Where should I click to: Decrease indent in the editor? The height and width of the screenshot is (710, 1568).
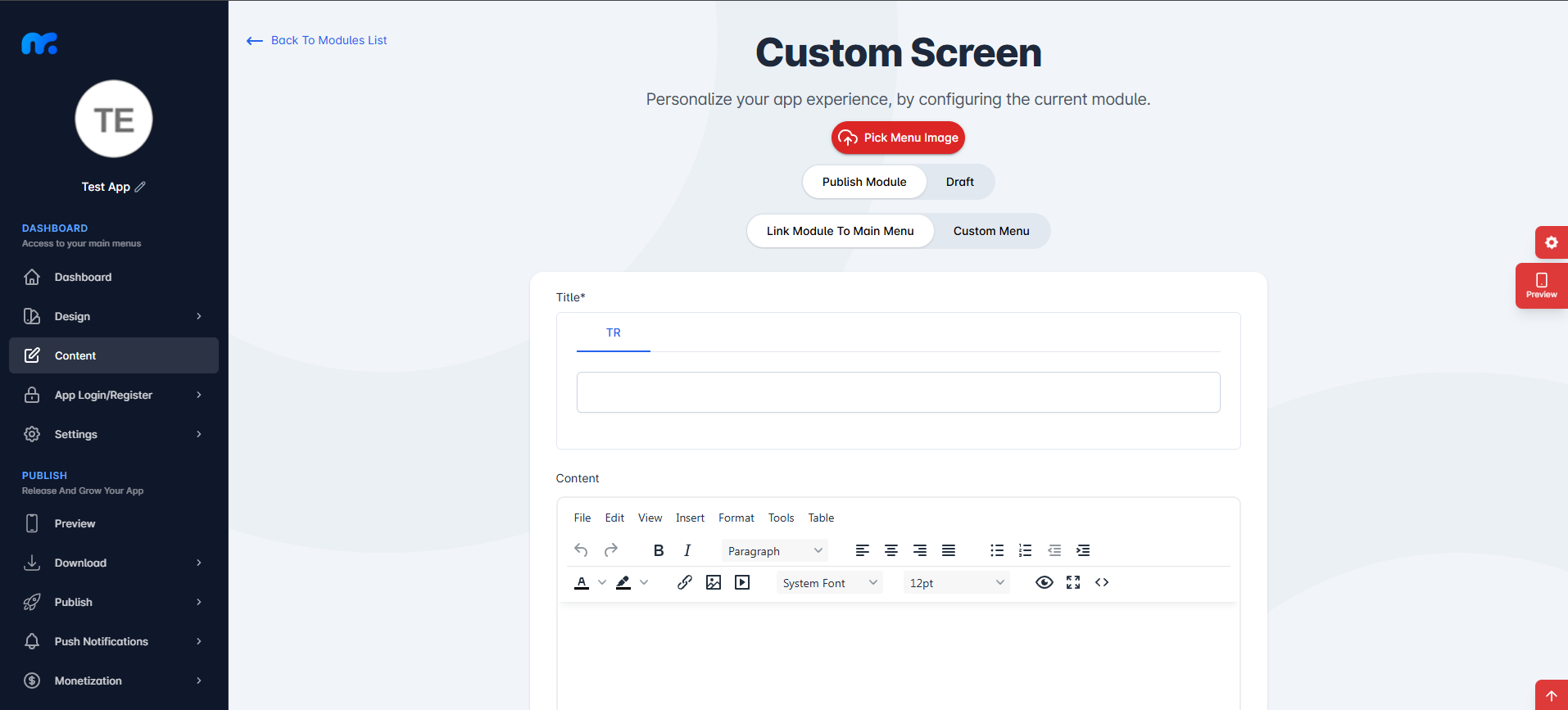pyautogui.click(x=1054, y=550)
